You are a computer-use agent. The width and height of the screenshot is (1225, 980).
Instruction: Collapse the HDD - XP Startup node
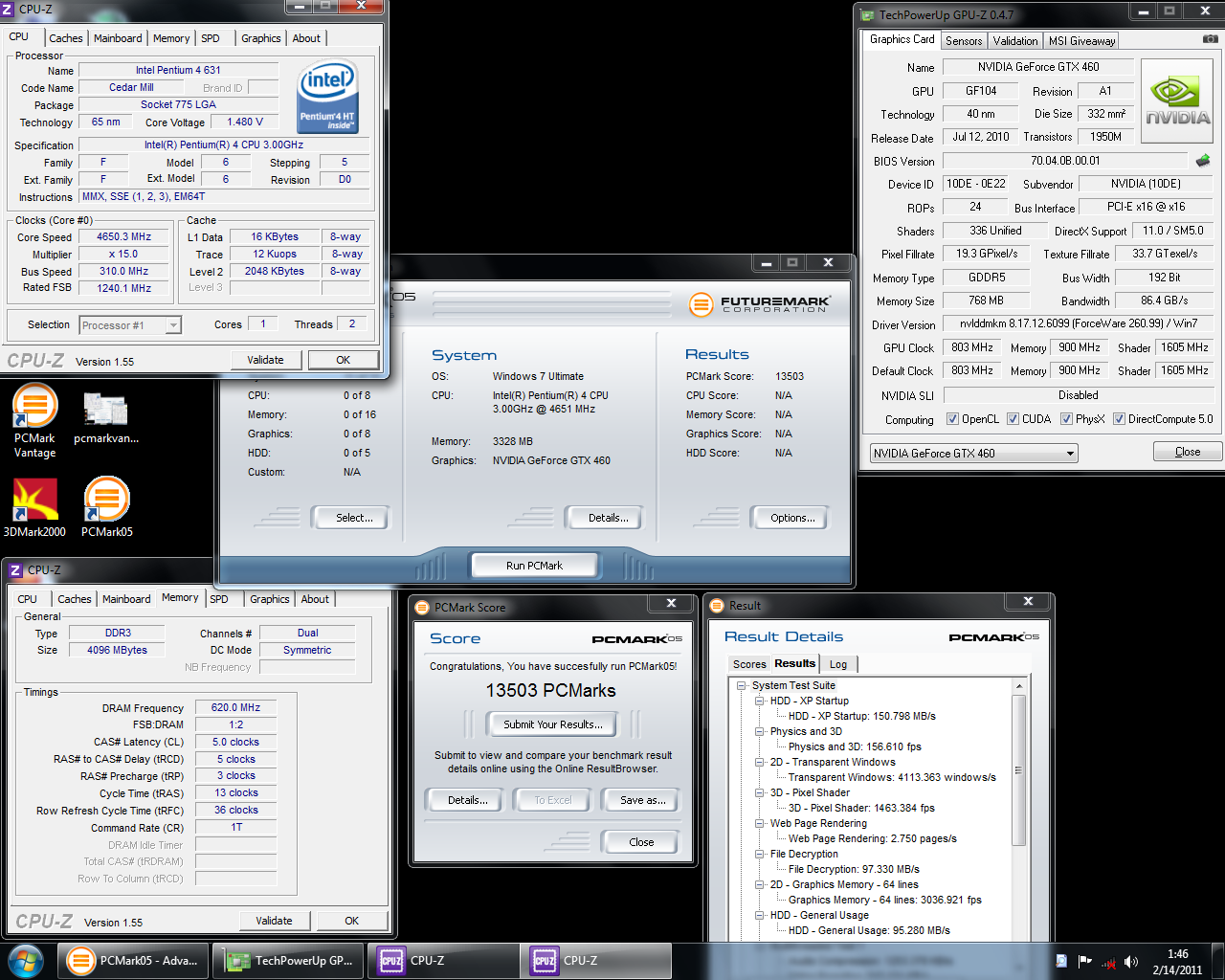(760, 702)
